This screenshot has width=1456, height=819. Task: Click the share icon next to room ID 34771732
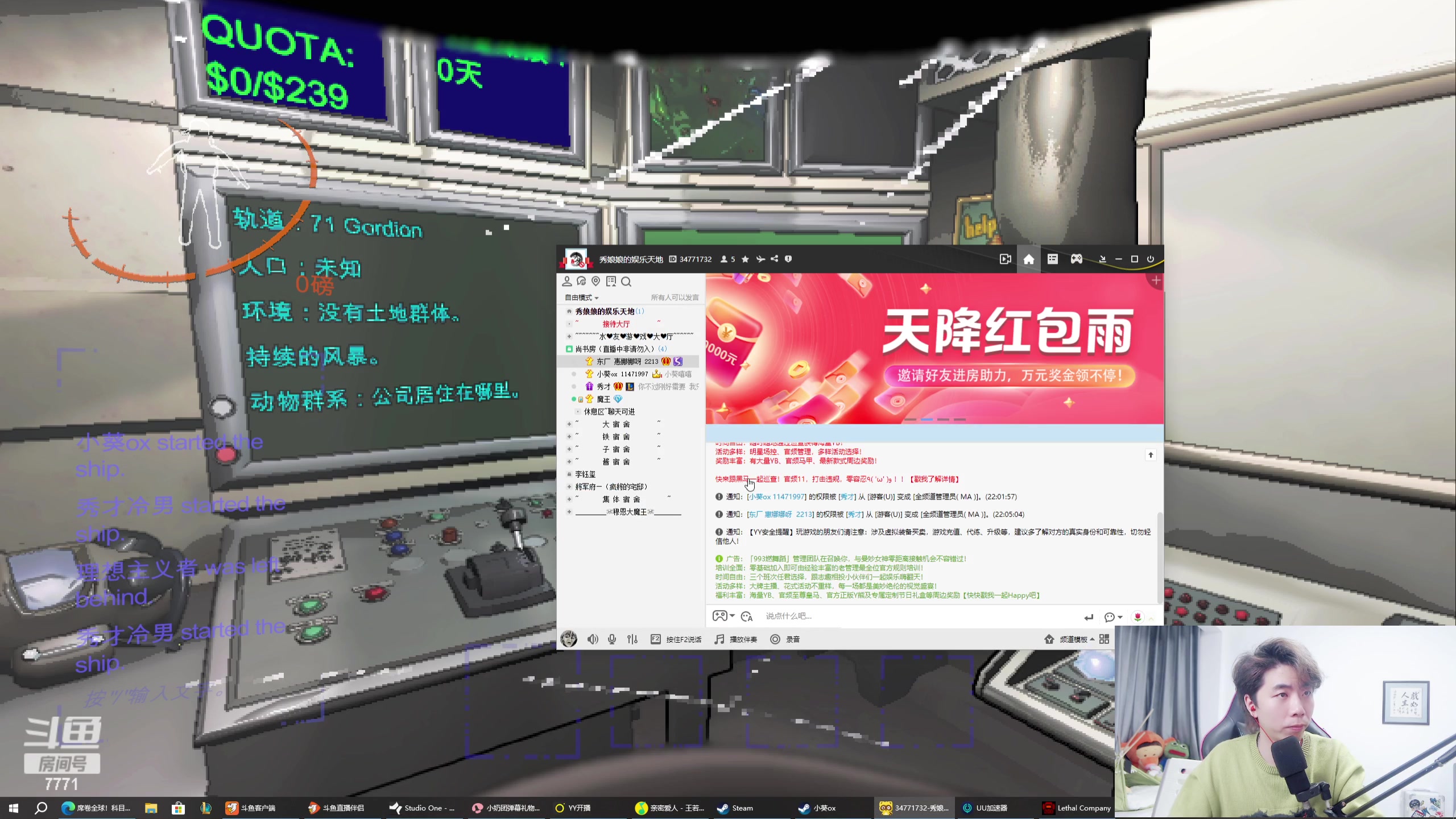click(x=774, y=259)
